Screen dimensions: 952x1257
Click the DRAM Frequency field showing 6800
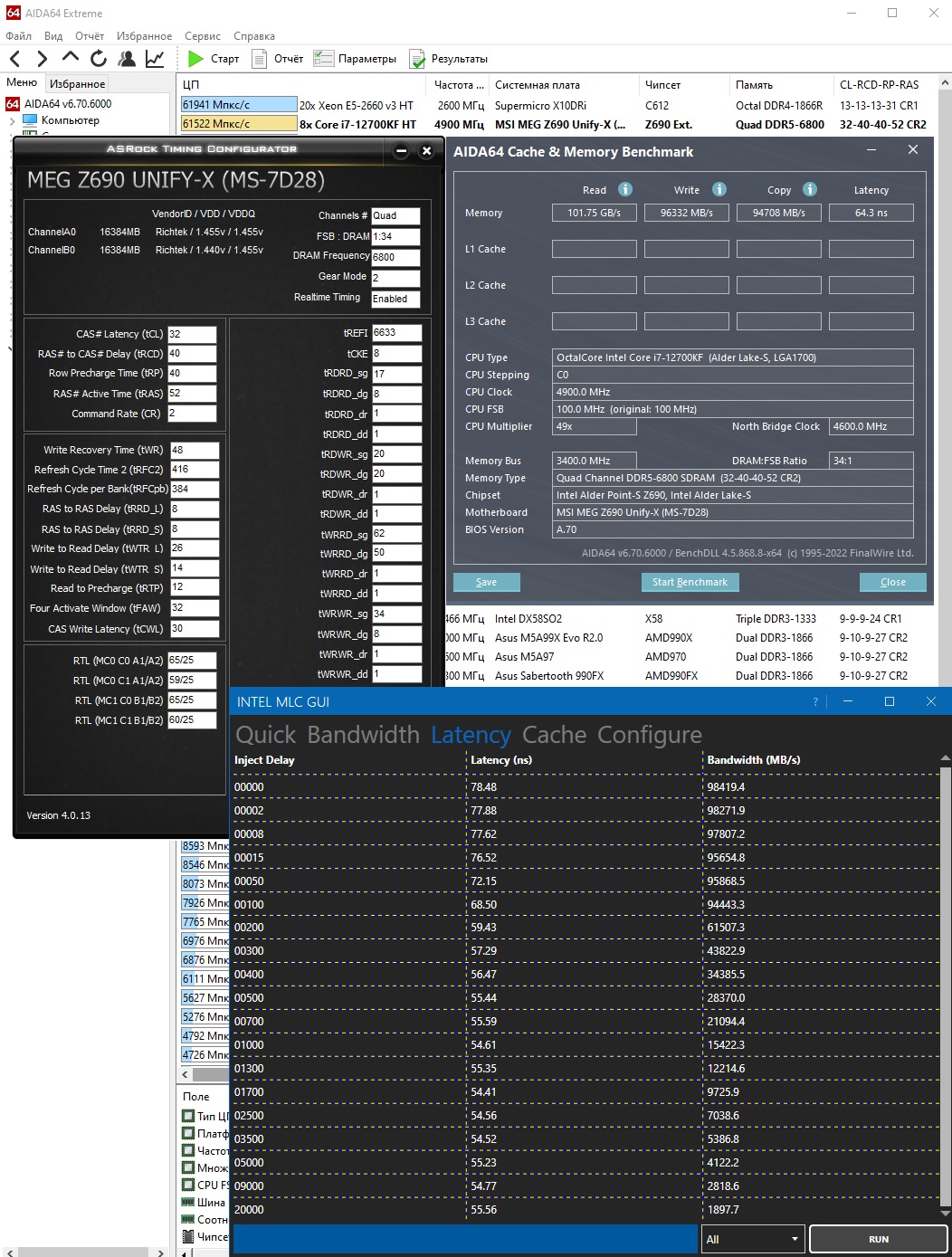pos(395,257)
